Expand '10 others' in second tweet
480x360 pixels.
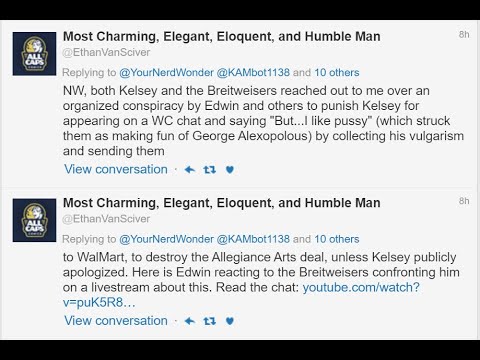337,239
